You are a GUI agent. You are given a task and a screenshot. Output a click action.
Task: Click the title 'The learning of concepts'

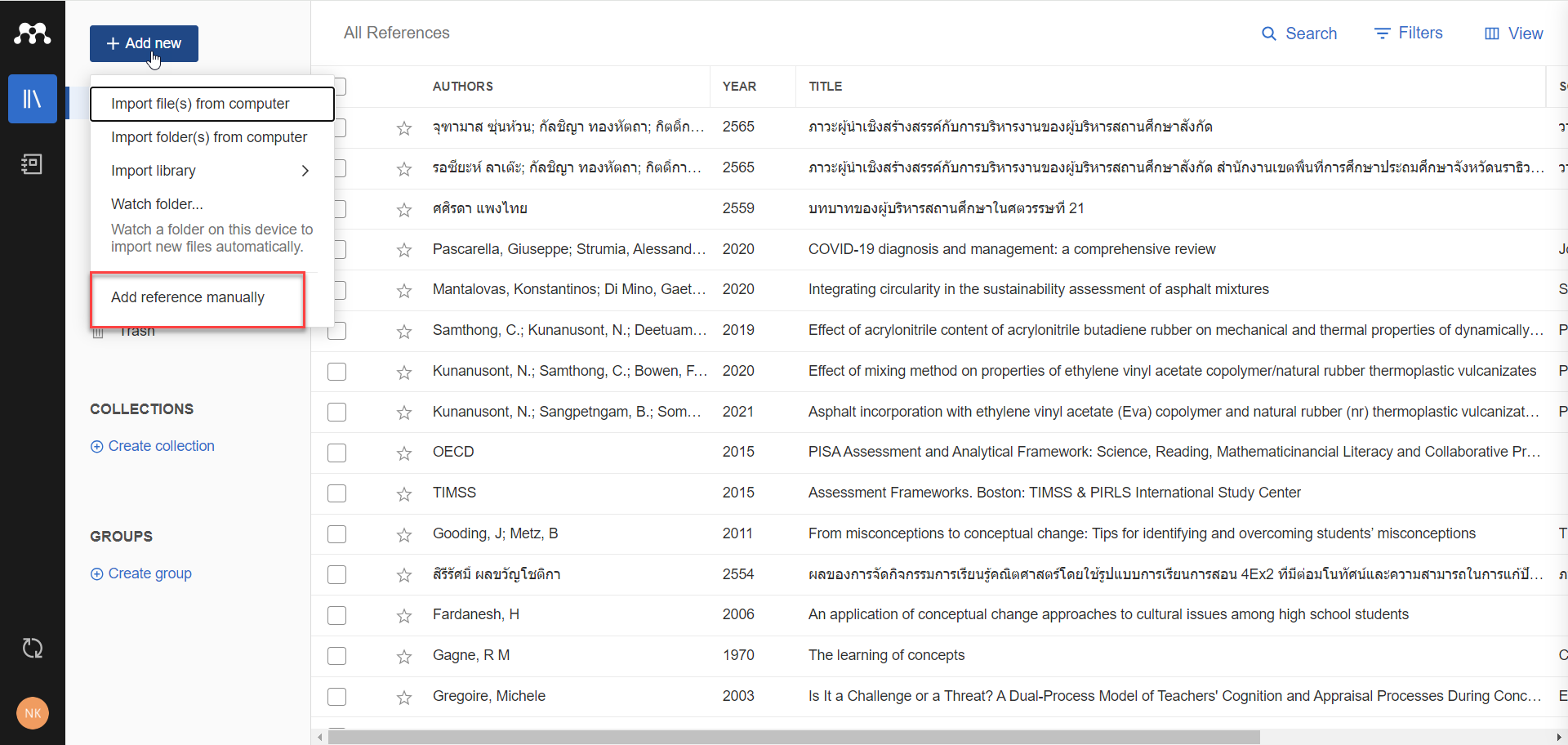886,656
